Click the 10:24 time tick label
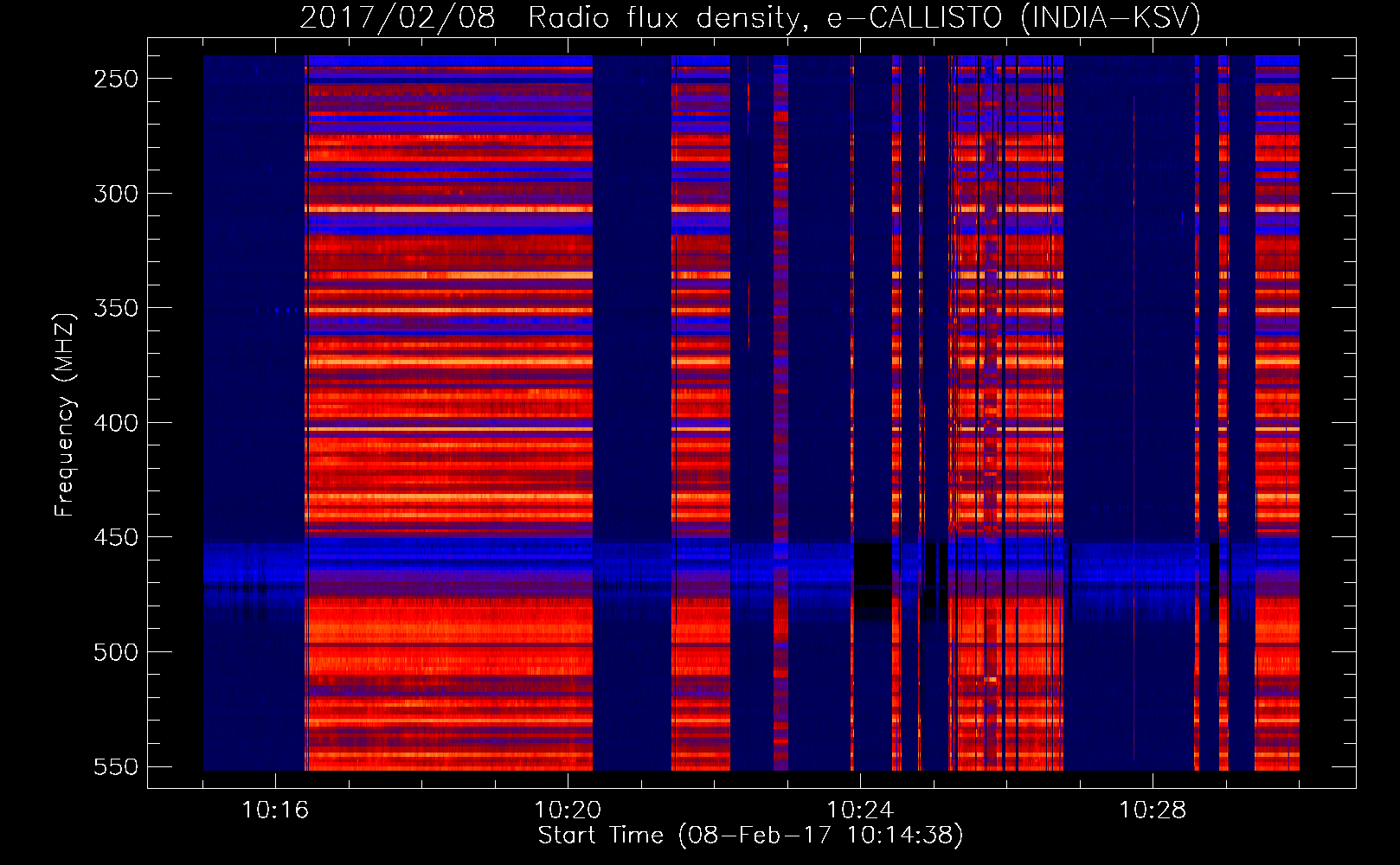 (x=860, y=810)
